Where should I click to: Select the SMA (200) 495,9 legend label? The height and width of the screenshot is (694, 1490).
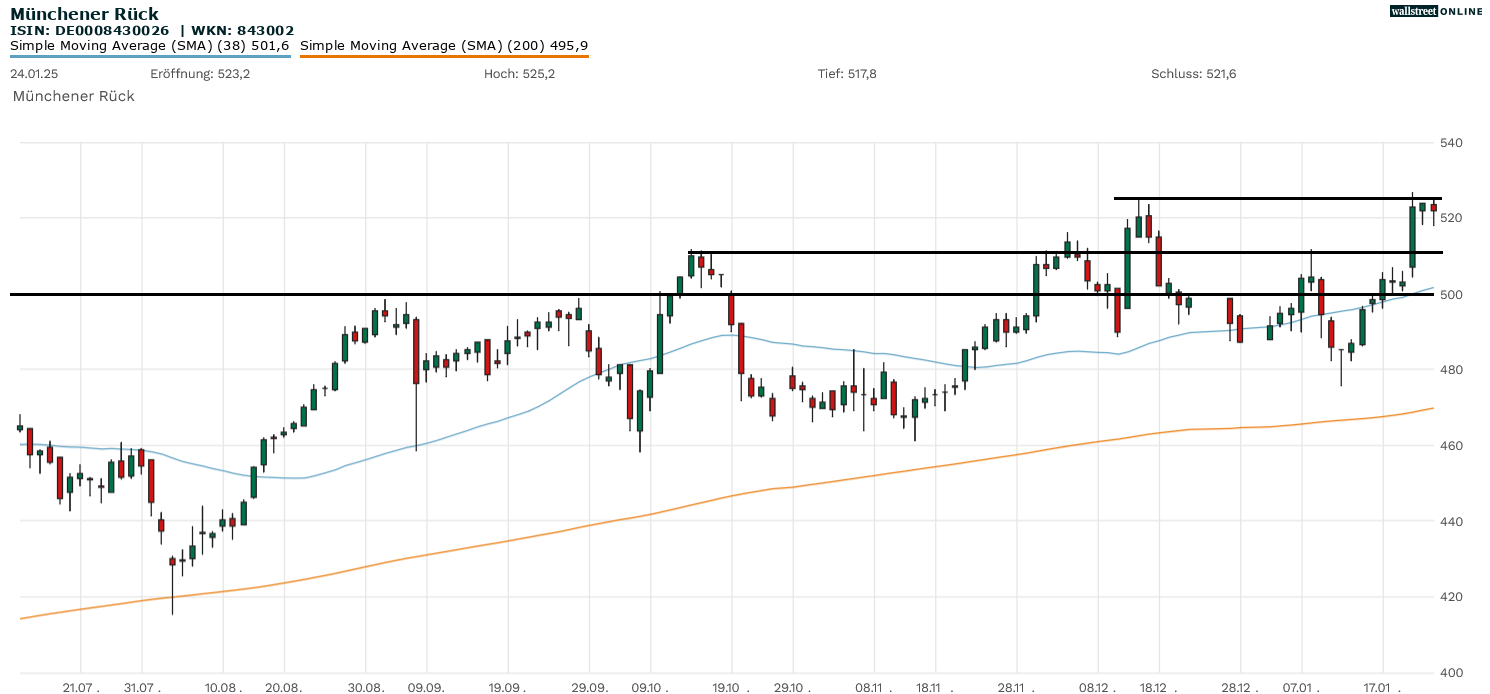coord(444,46)
